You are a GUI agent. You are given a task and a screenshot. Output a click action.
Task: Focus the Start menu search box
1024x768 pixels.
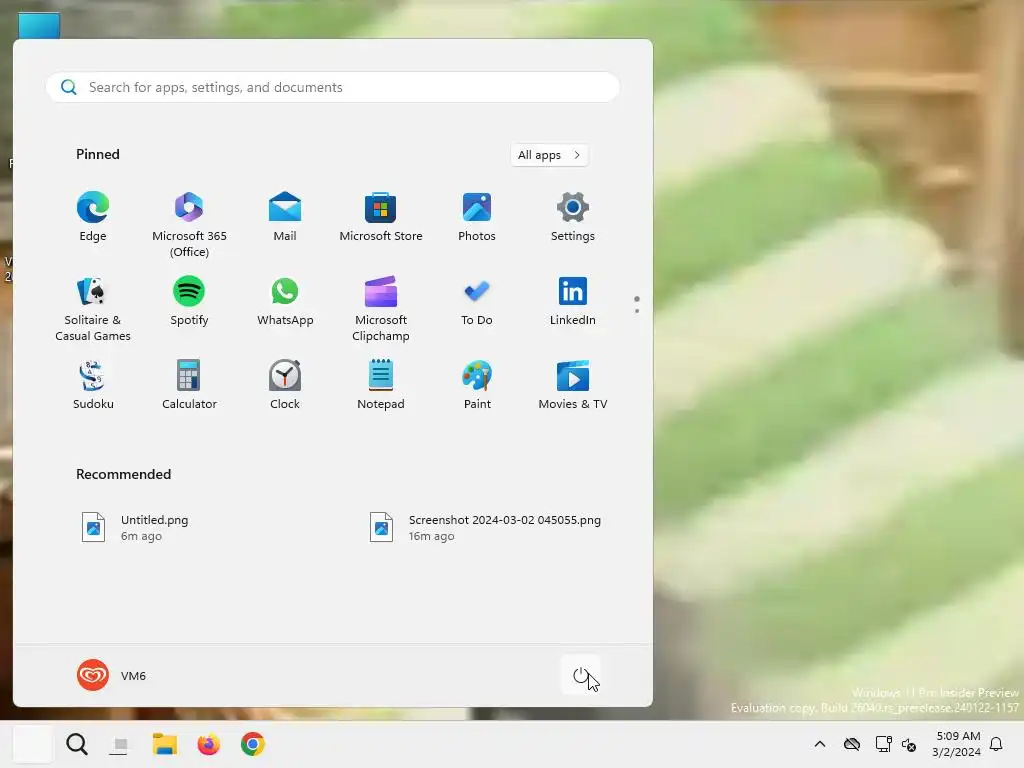pos(332,87)
